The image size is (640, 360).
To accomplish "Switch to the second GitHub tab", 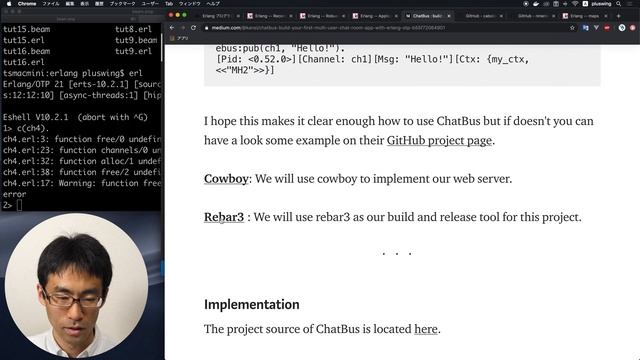I will tap(532, 16).
